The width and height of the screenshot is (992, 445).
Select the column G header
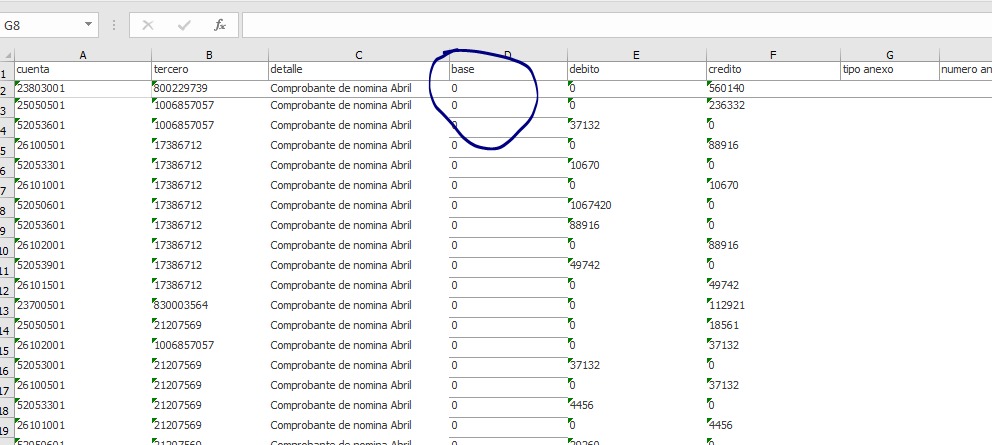[x=889, y=55]
